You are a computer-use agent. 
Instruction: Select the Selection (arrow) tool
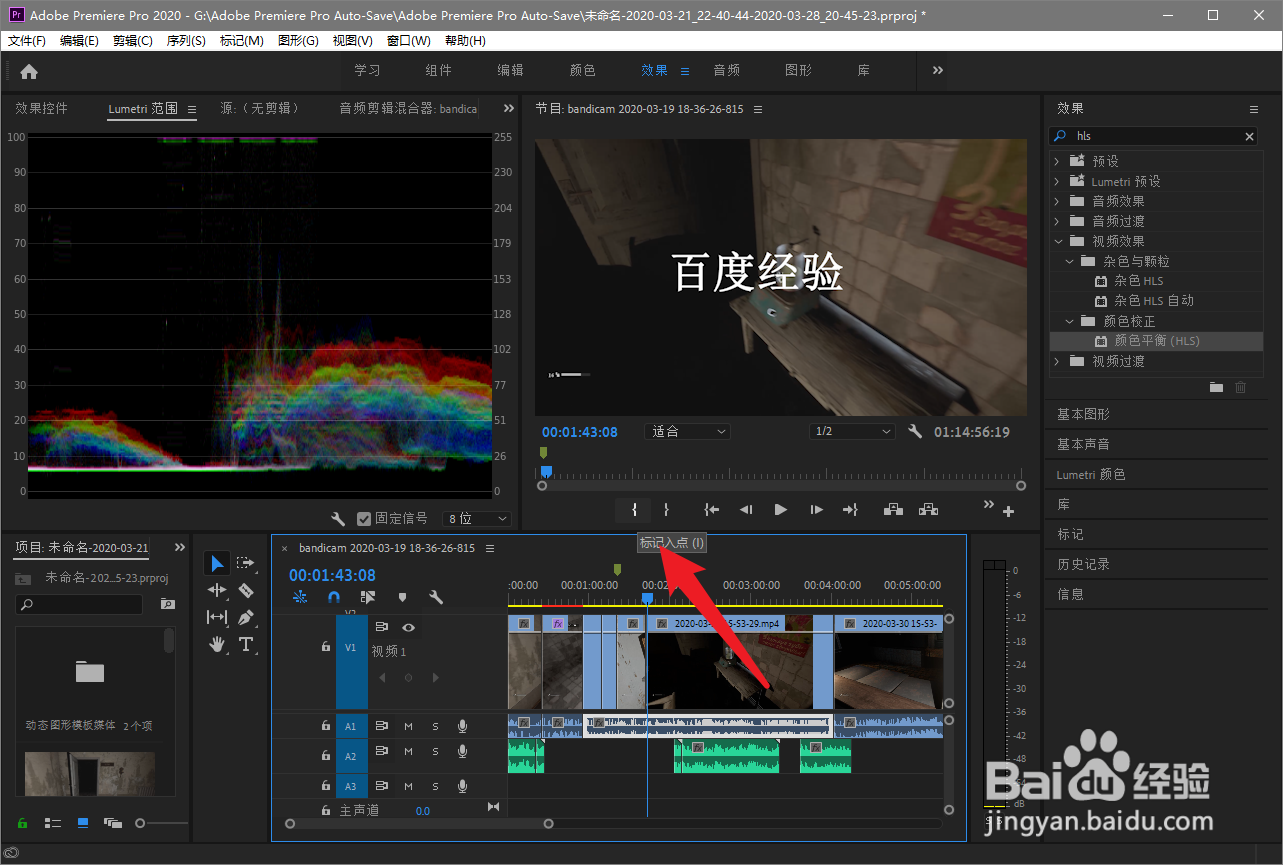pyautogui.click(x=217, y=563)
